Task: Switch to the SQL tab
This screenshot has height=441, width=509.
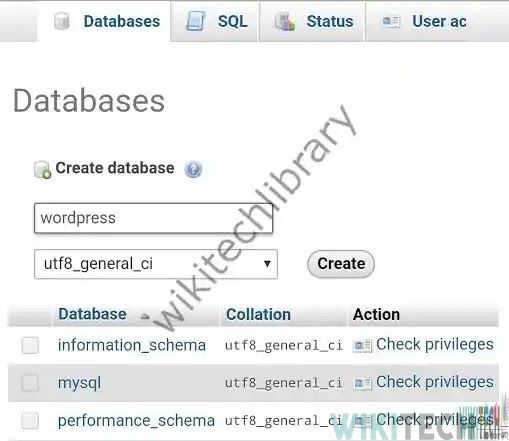Action: click(x=215, y=21)
